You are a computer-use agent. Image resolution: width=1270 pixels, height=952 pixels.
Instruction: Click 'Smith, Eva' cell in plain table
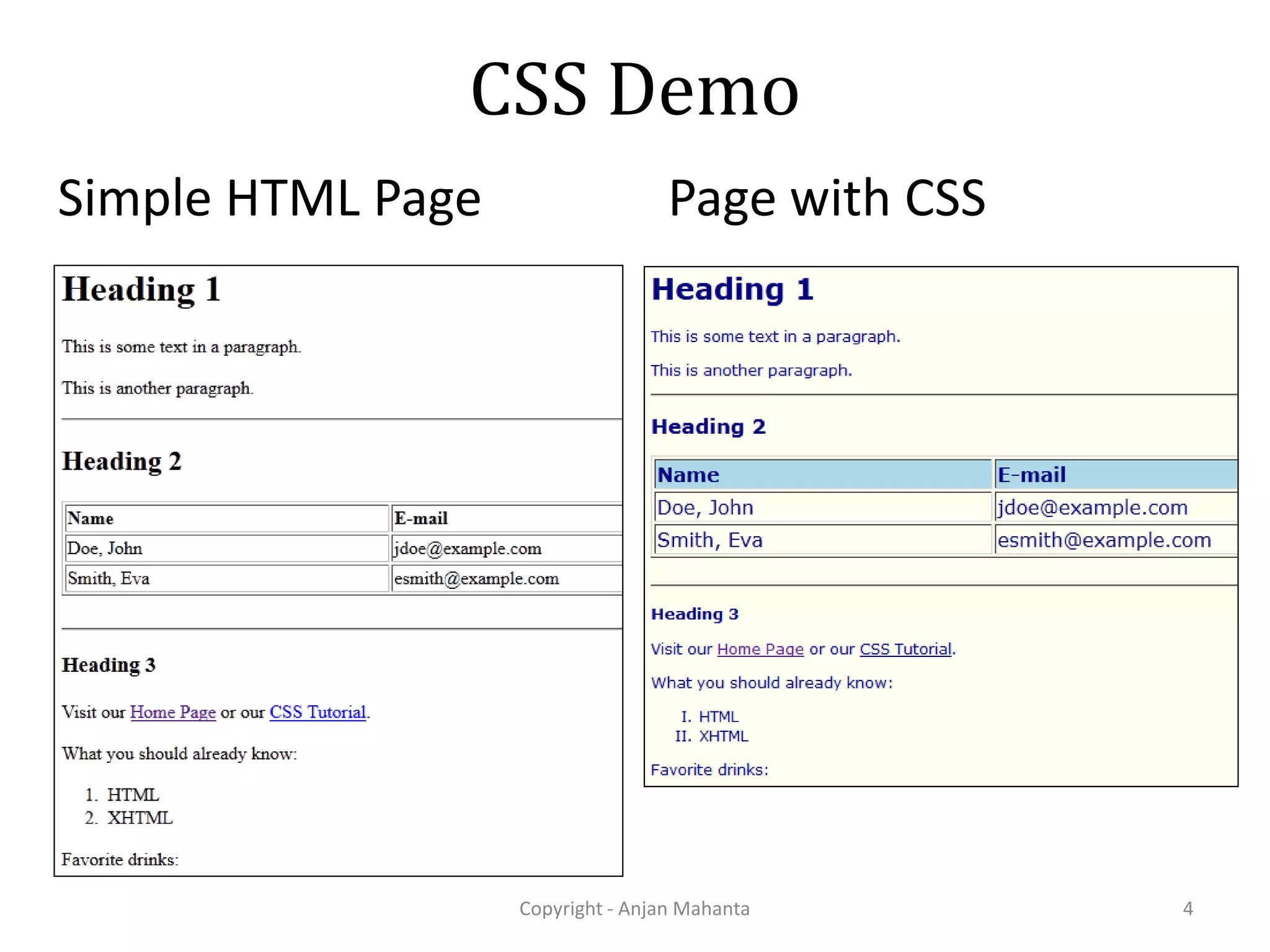[227, 578]
